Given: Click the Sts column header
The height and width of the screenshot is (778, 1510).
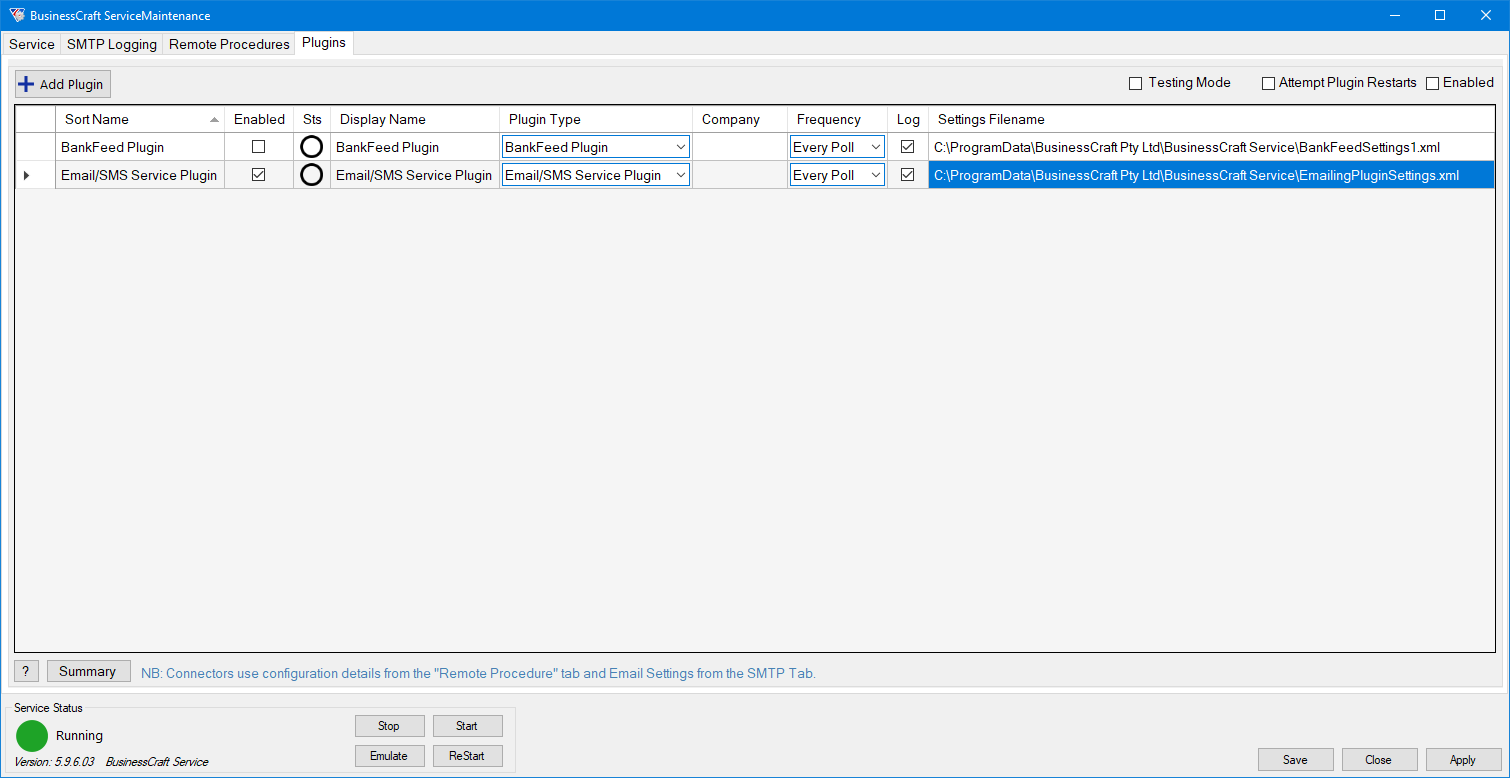Looking at the screenshot, I should coord(312,119).
